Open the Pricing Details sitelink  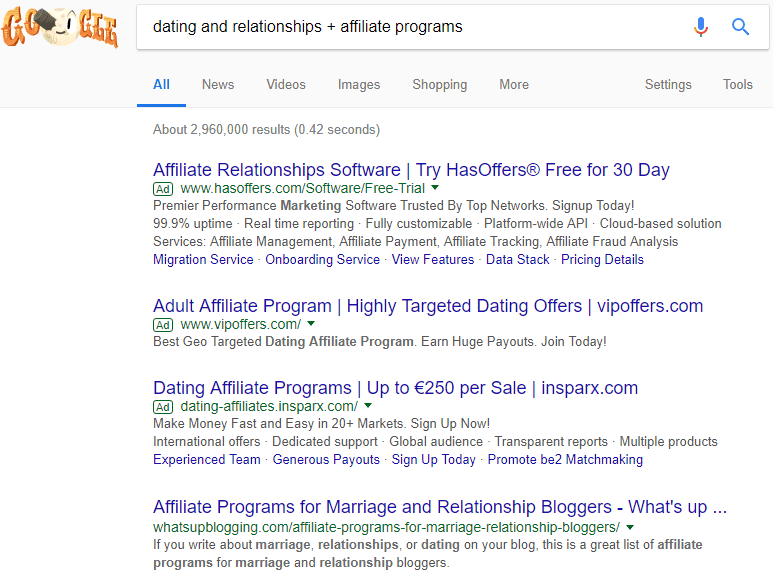(x=602, y=259)
